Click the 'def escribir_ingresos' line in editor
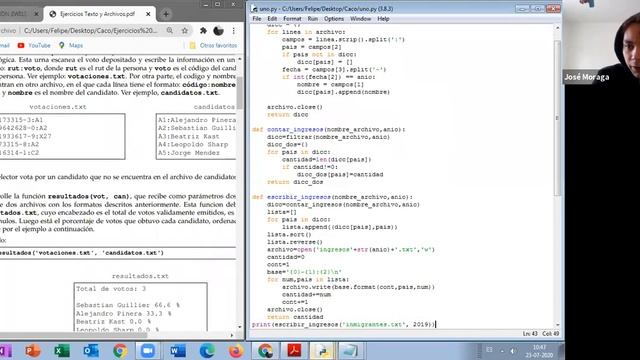640x360 pixels. [333, 197]
